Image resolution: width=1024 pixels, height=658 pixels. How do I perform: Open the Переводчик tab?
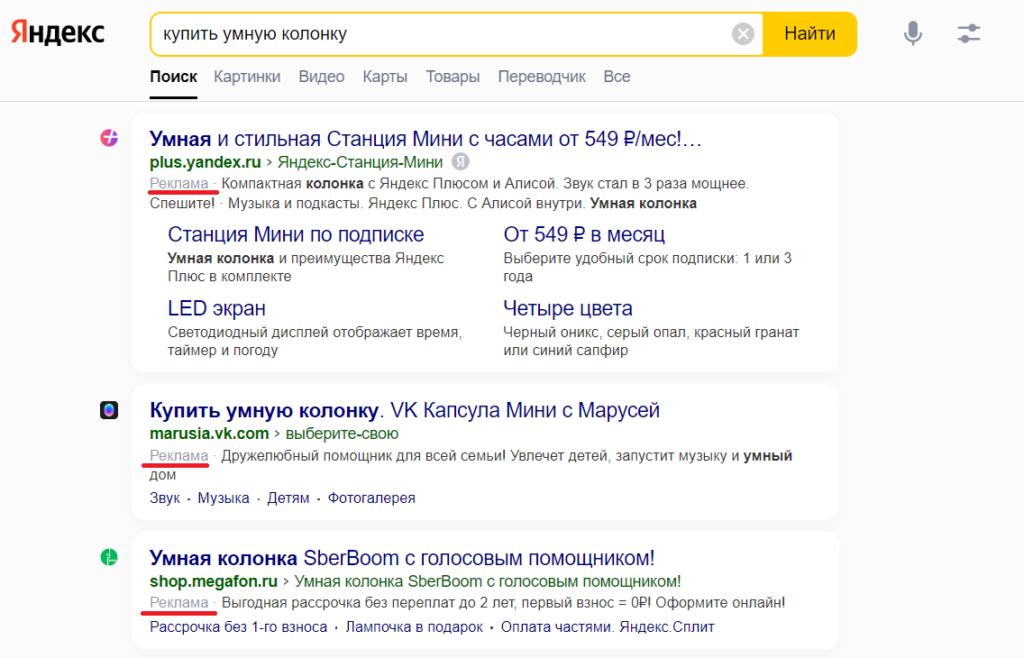tap(541, 76)
